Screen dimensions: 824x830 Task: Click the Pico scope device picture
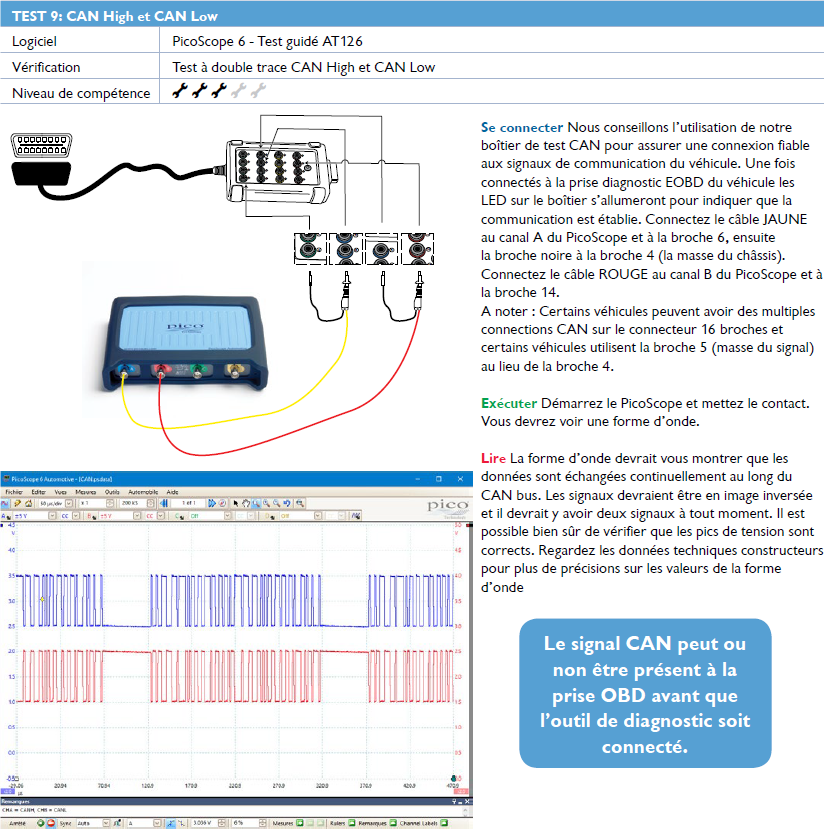coord(185,343)
